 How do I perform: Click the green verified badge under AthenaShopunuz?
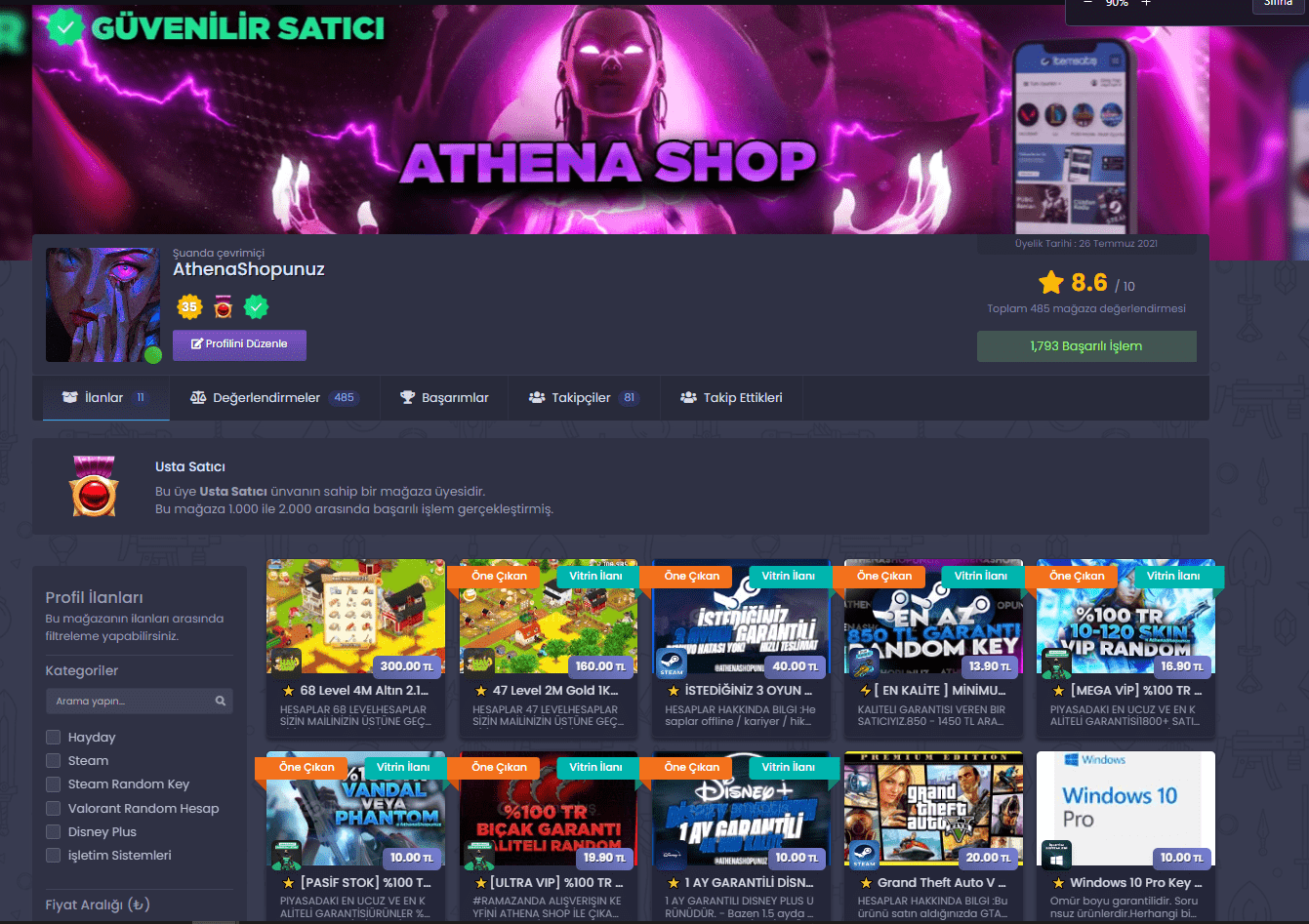(256, 307)
